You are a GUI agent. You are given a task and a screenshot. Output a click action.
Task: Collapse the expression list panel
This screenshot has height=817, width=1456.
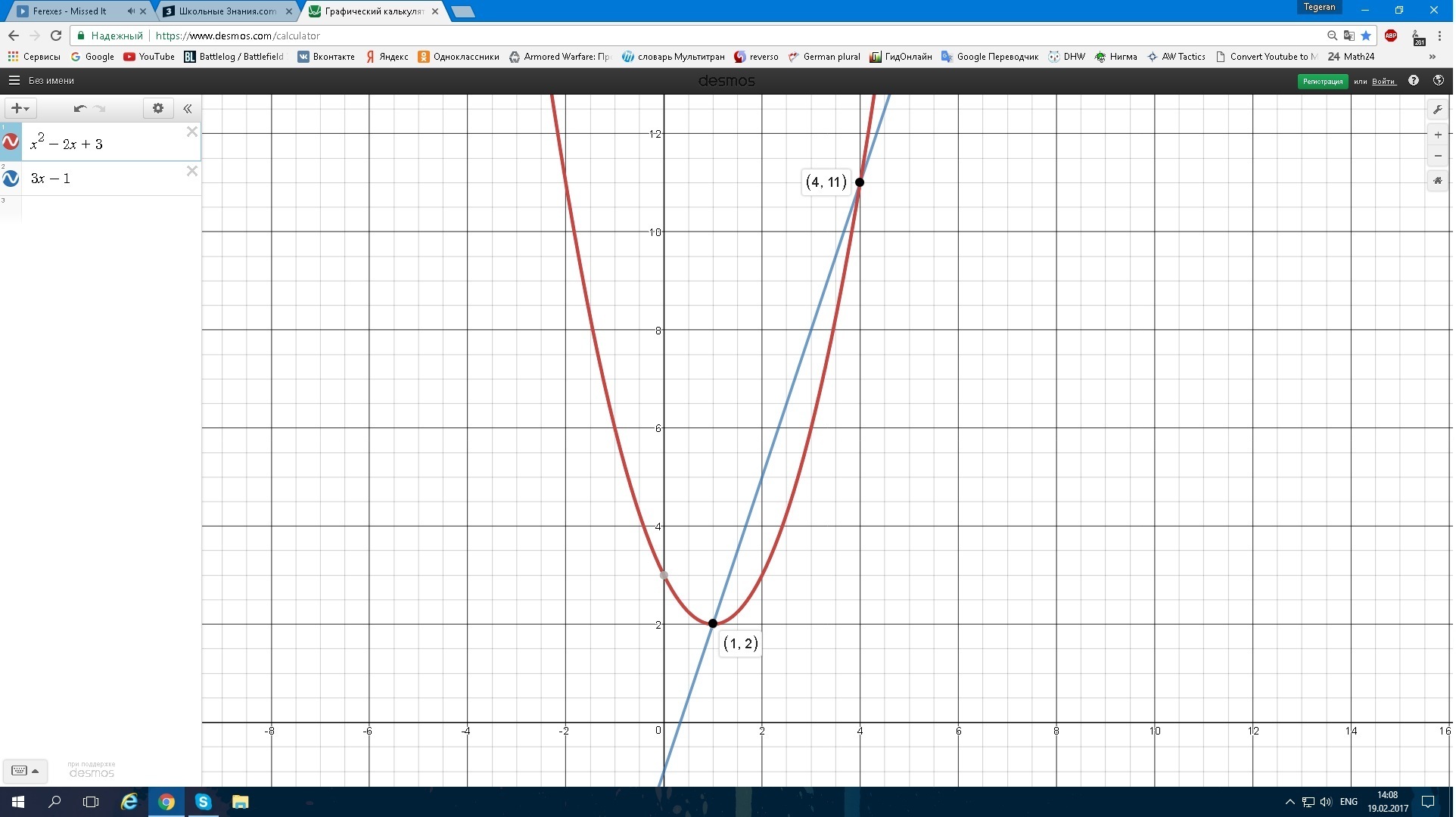click(188, 108)
